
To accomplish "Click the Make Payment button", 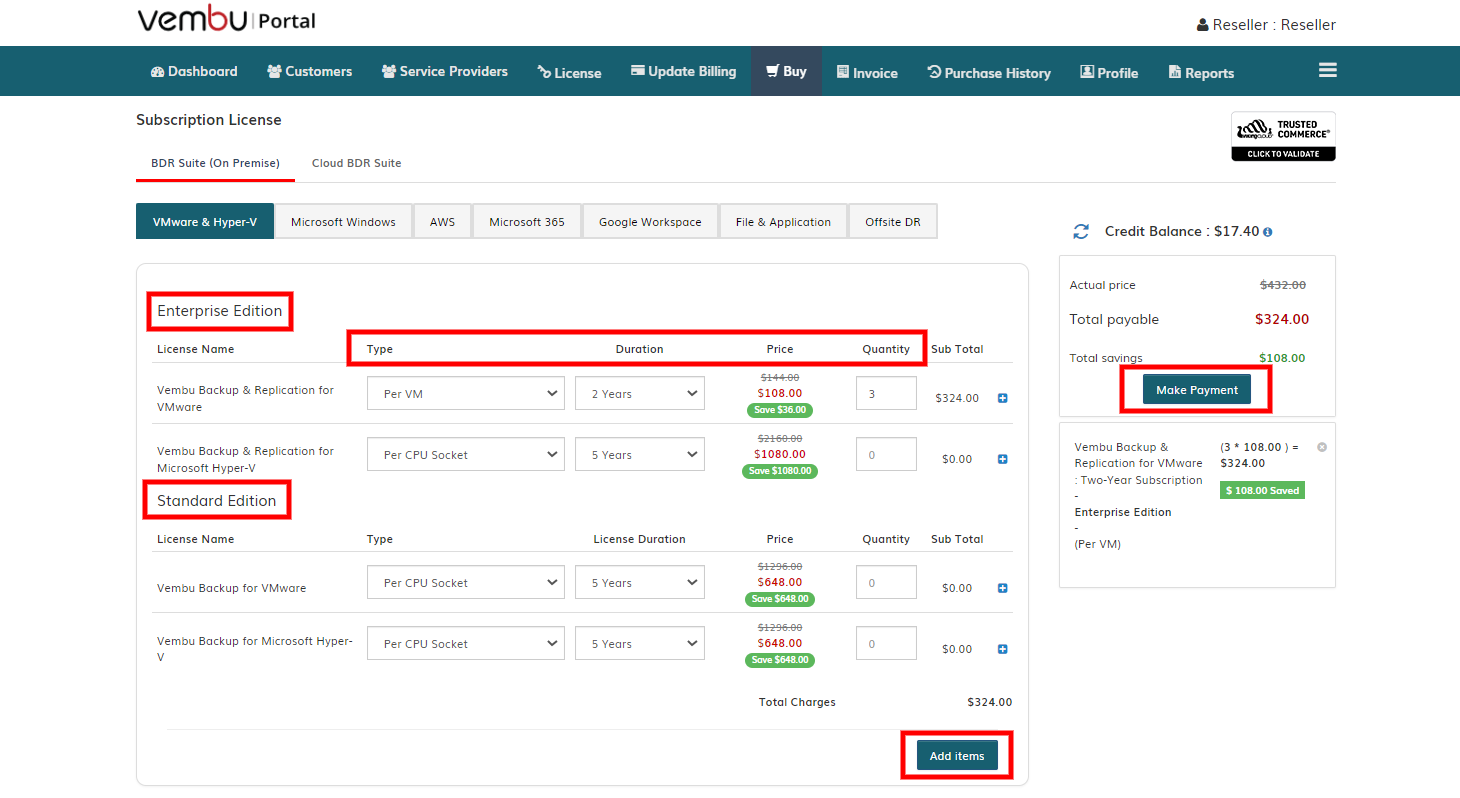I will (1197, 390).
